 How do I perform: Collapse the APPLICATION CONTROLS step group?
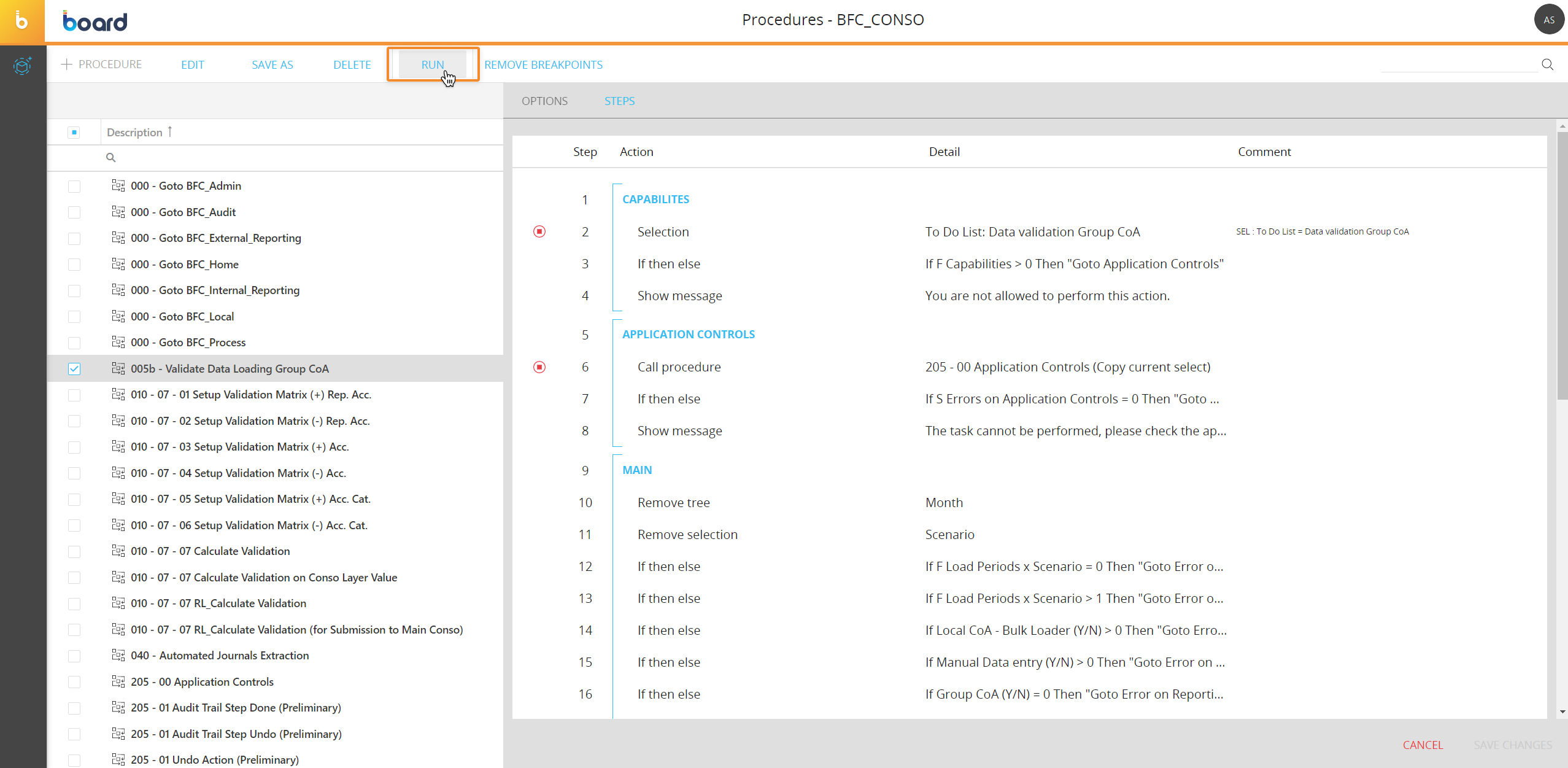point(688,335)
